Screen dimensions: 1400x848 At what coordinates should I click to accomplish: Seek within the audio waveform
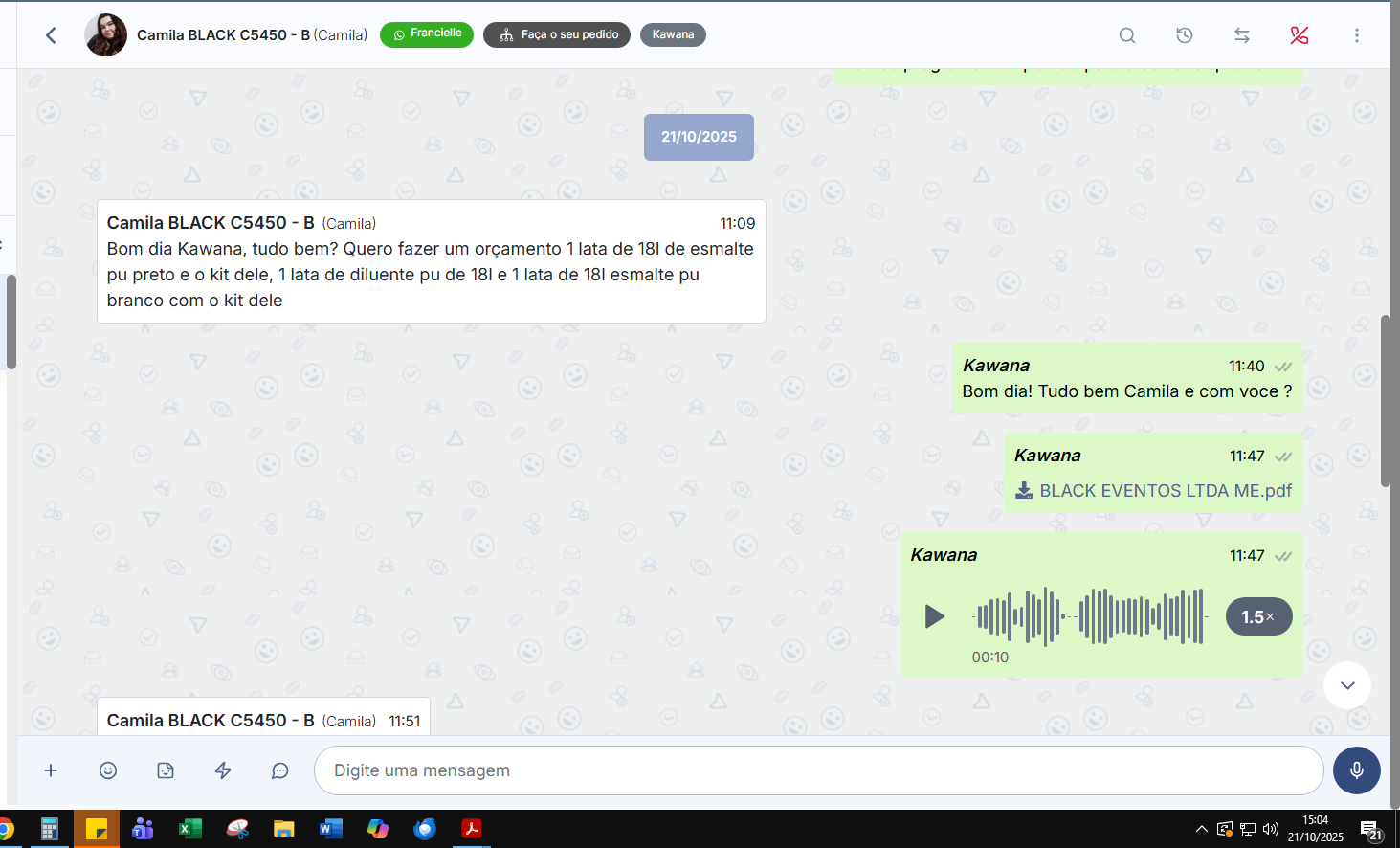click(1089, 616)
